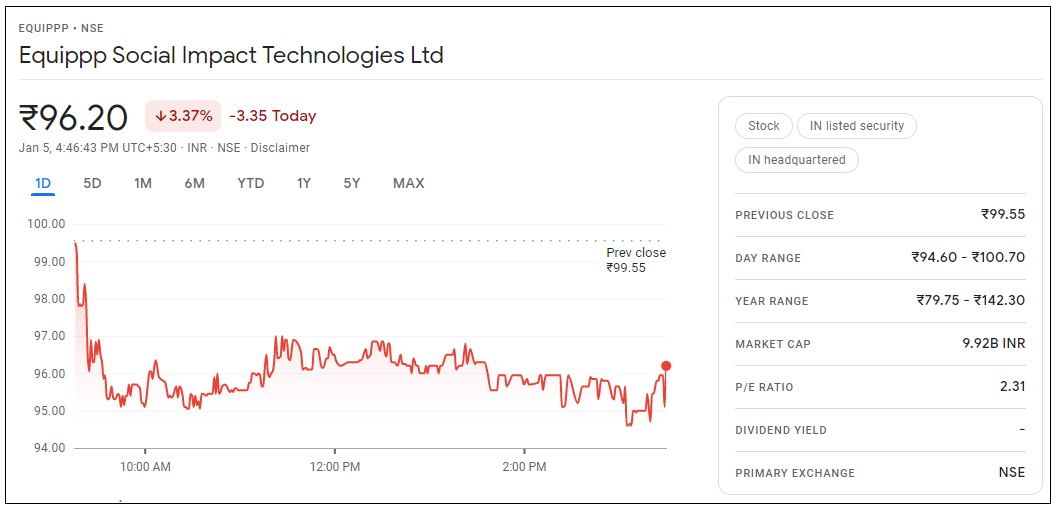Click the Prev close ₹99.55 chart label

(636, 260)
